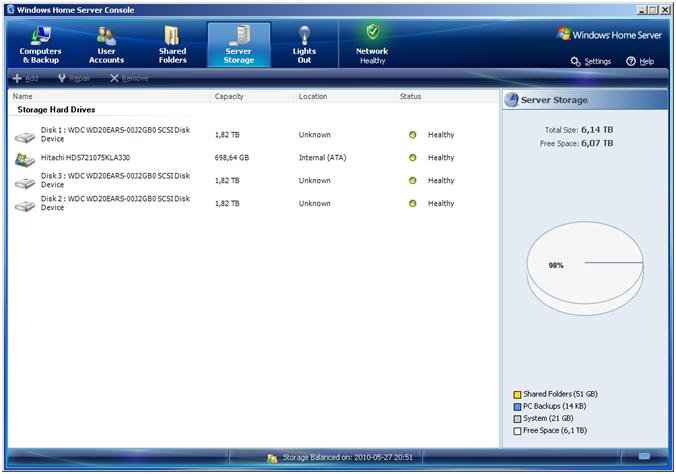
Task: Select the Disk 2 WDC WD20EARS row text
Action: click(x=115, y=203)
